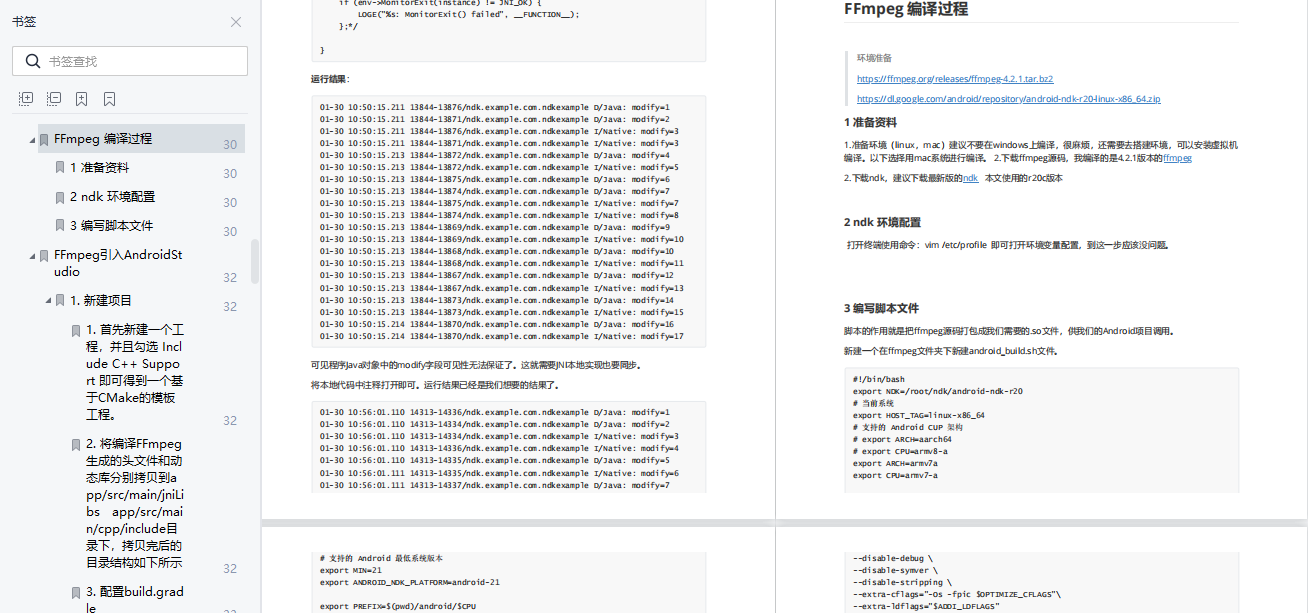Click bookmark icon beside 3 编写脚本文件

[x=60, y=226]
